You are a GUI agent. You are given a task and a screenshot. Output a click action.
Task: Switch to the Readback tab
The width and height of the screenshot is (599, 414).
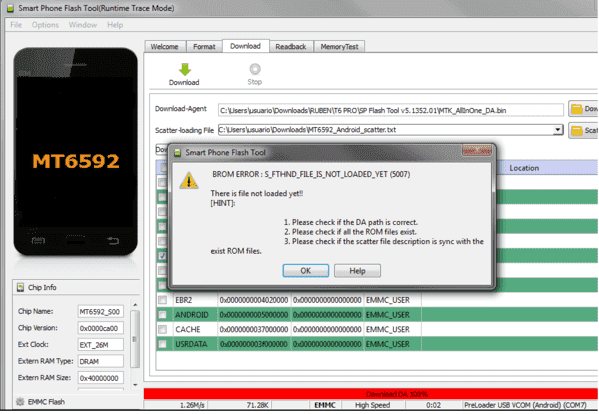coord(291,47)
